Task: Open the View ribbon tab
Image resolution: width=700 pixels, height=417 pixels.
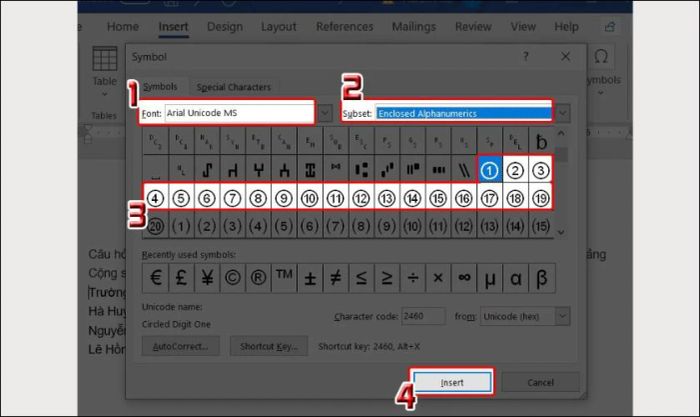Action: 523,27
